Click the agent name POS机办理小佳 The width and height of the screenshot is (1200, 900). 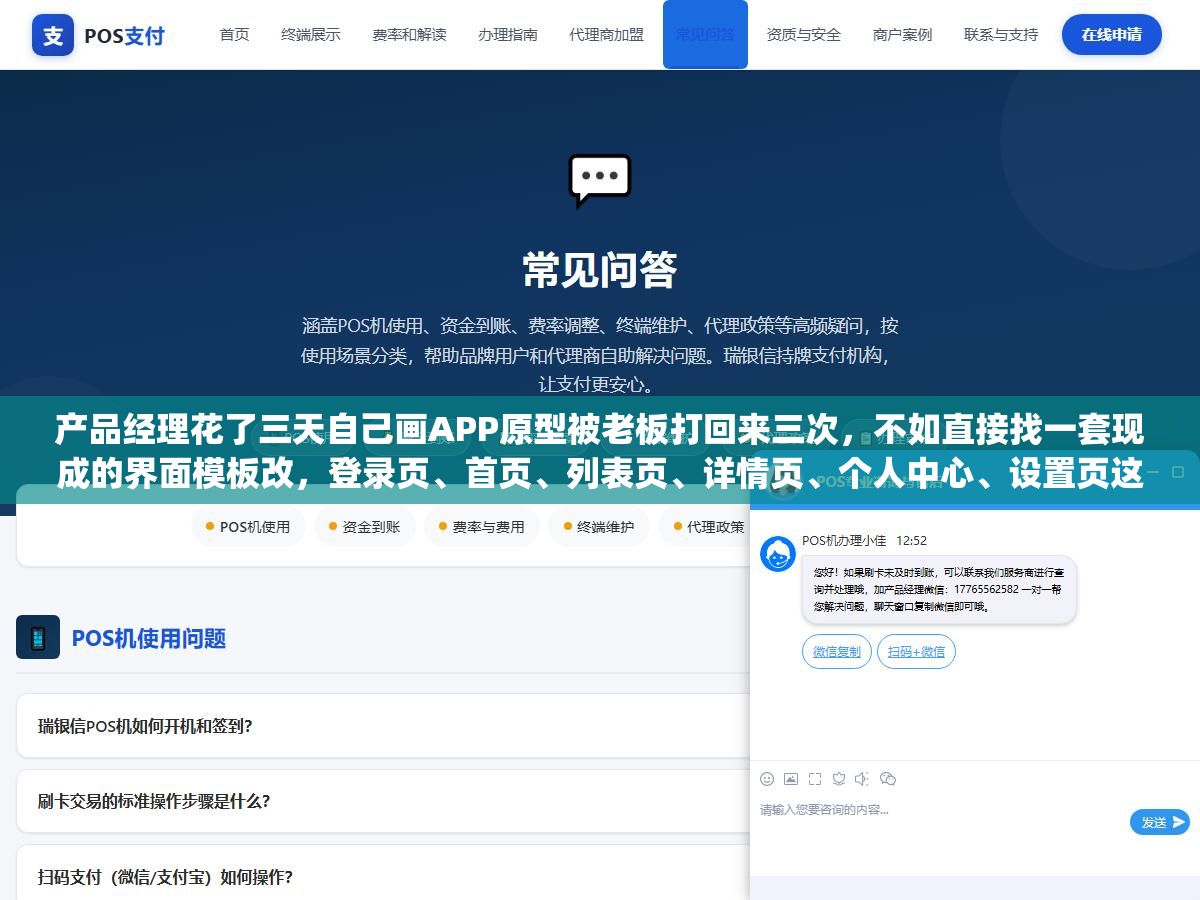pyautogui.click(x=844, y=540)
